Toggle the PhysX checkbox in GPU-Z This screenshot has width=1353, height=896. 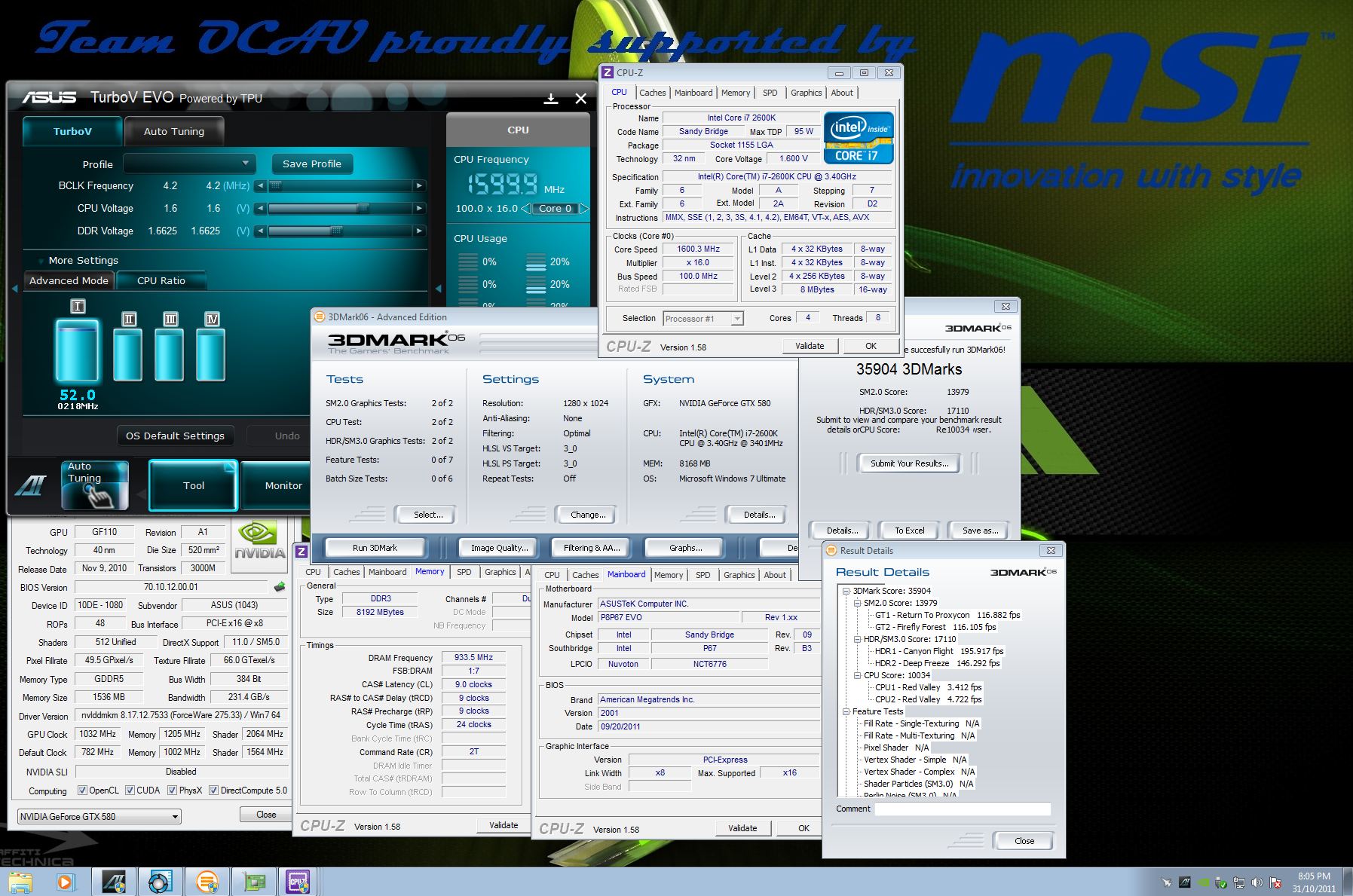(x=173, y=790)
